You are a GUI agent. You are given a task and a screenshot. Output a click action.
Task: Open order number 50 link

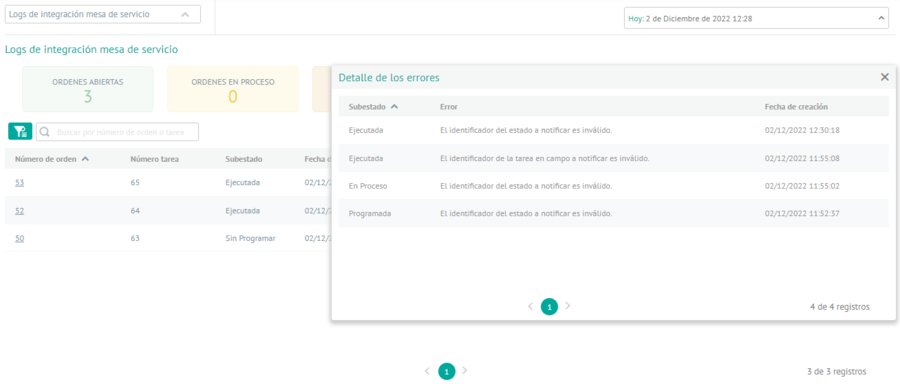[x=20, y=238]
